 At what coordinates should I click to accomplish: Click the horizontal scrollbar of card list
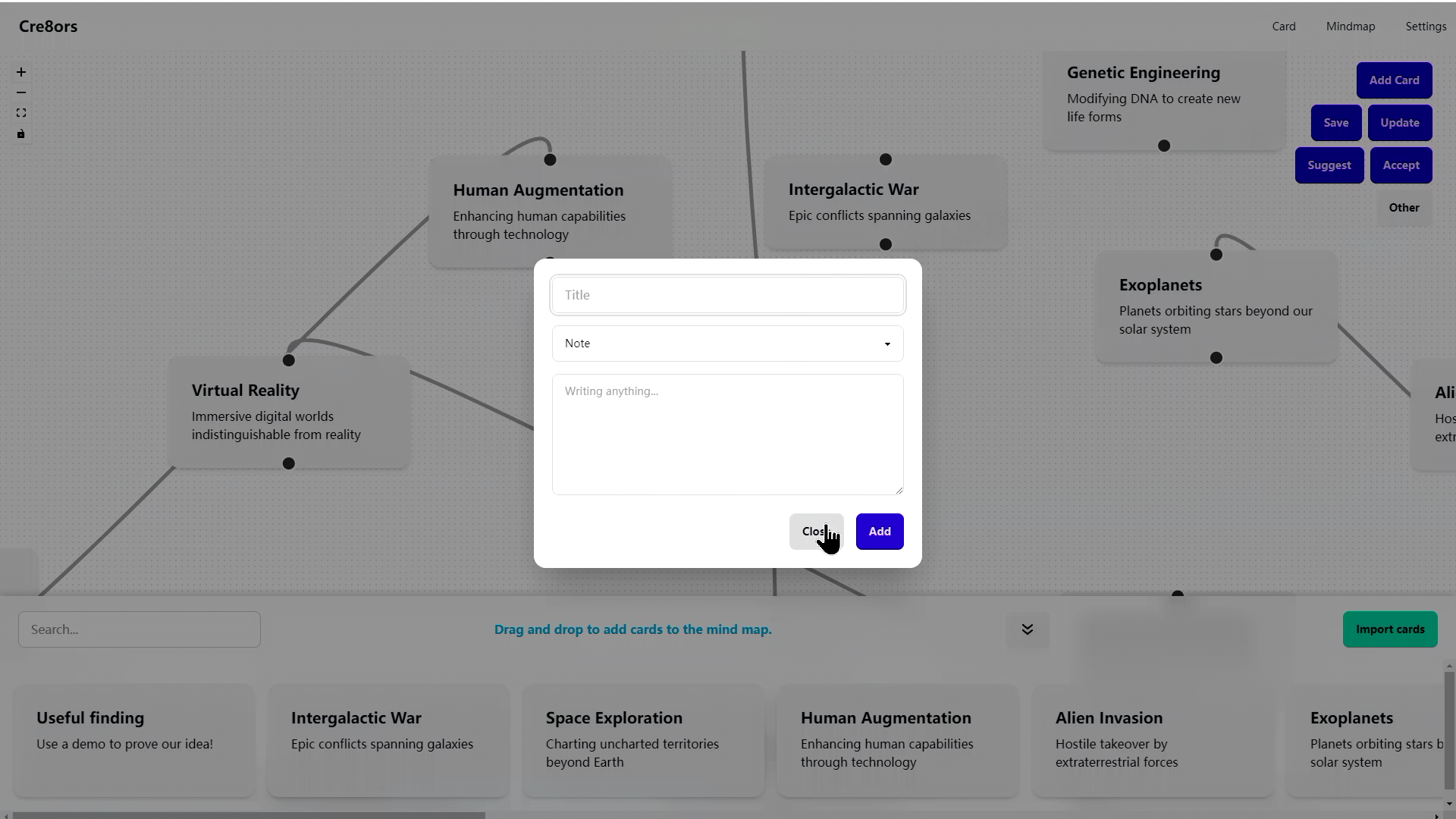pyautogui.click(x=249, y=815)
